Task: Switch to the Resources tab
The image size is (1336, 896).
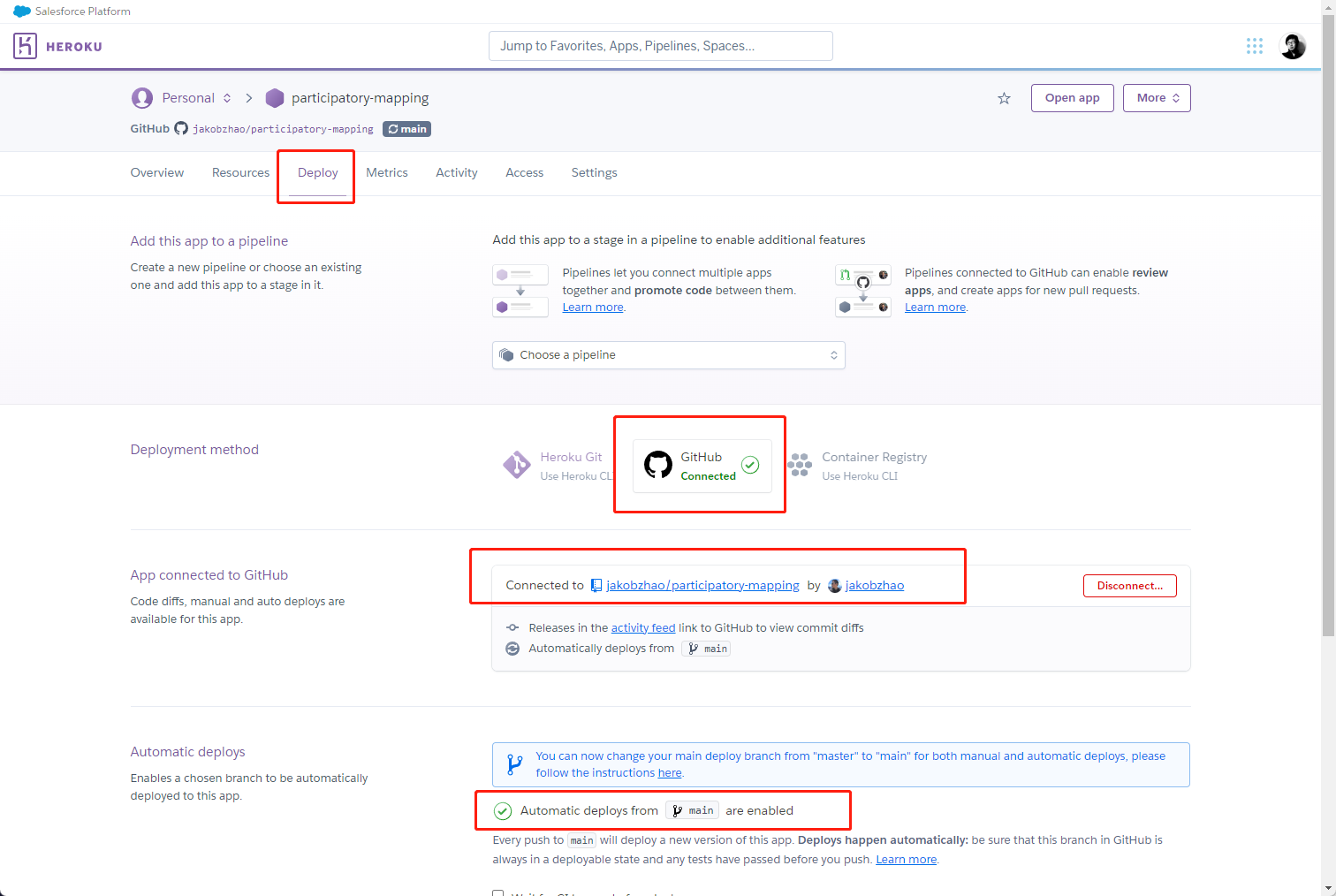Action: pos(240,172)
